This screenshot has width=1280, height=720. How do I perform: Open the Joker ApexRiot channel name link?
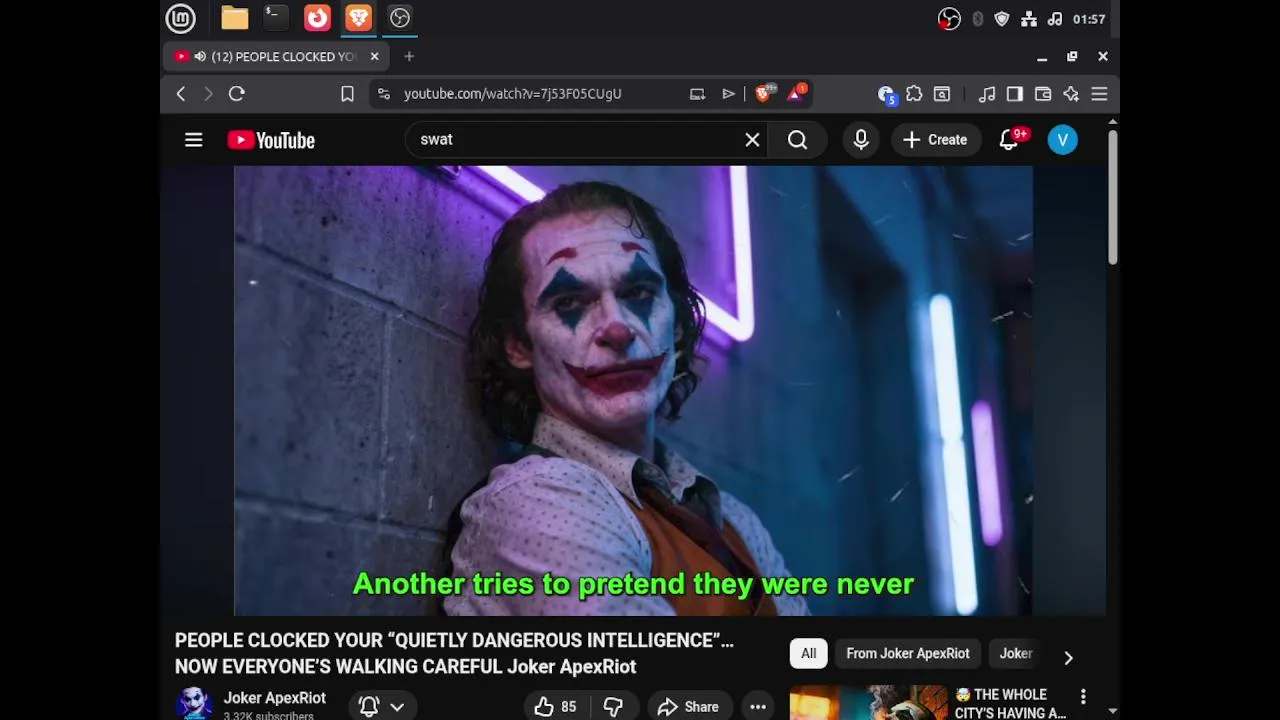click(x=274, y=698)
